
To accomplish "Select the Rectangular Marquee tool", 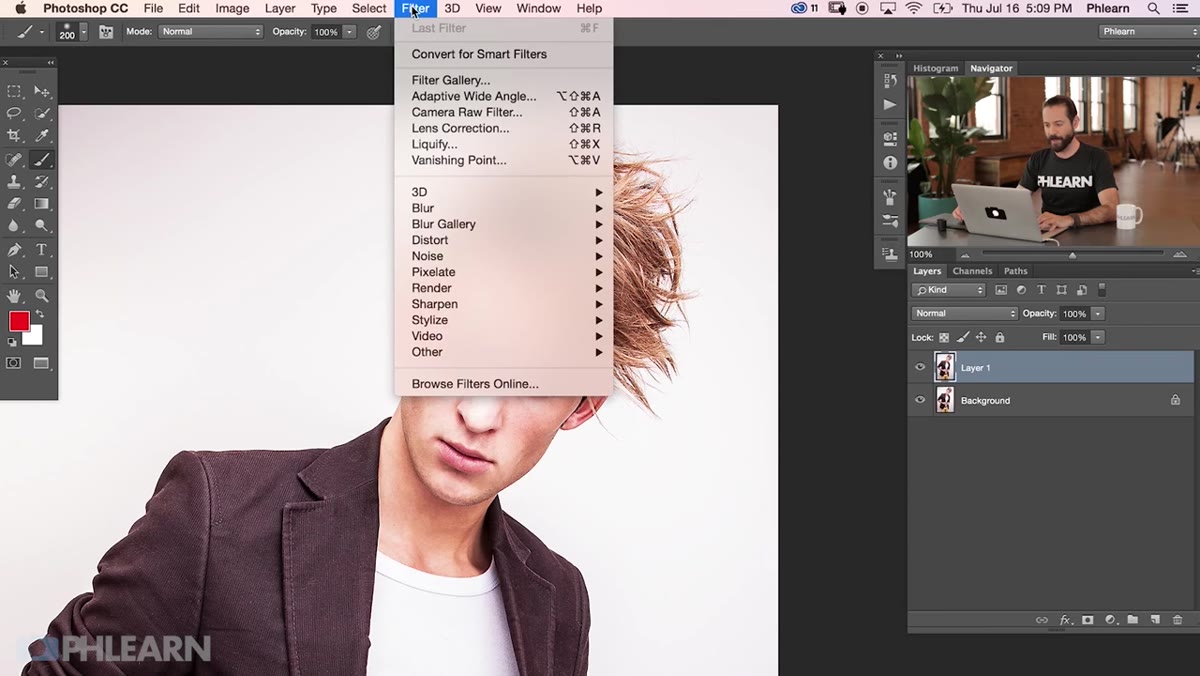I will [14, 92].
